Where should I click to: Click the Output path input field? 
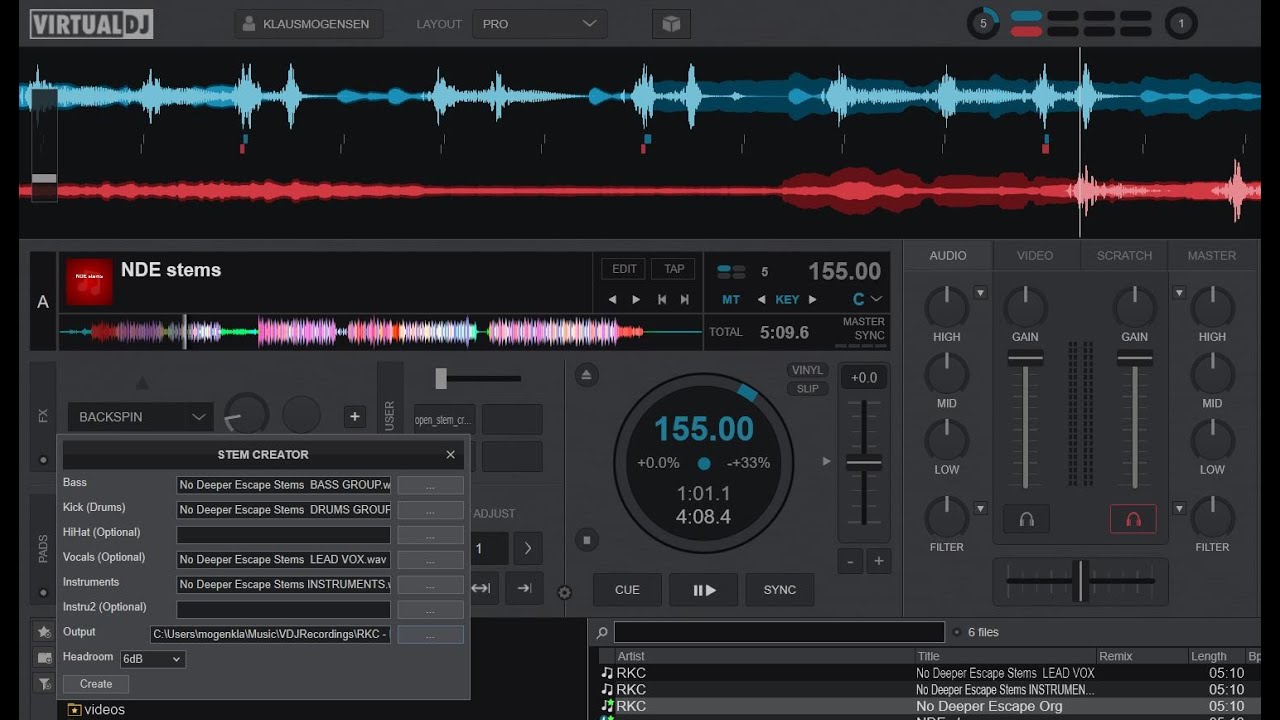coord(270,635)
